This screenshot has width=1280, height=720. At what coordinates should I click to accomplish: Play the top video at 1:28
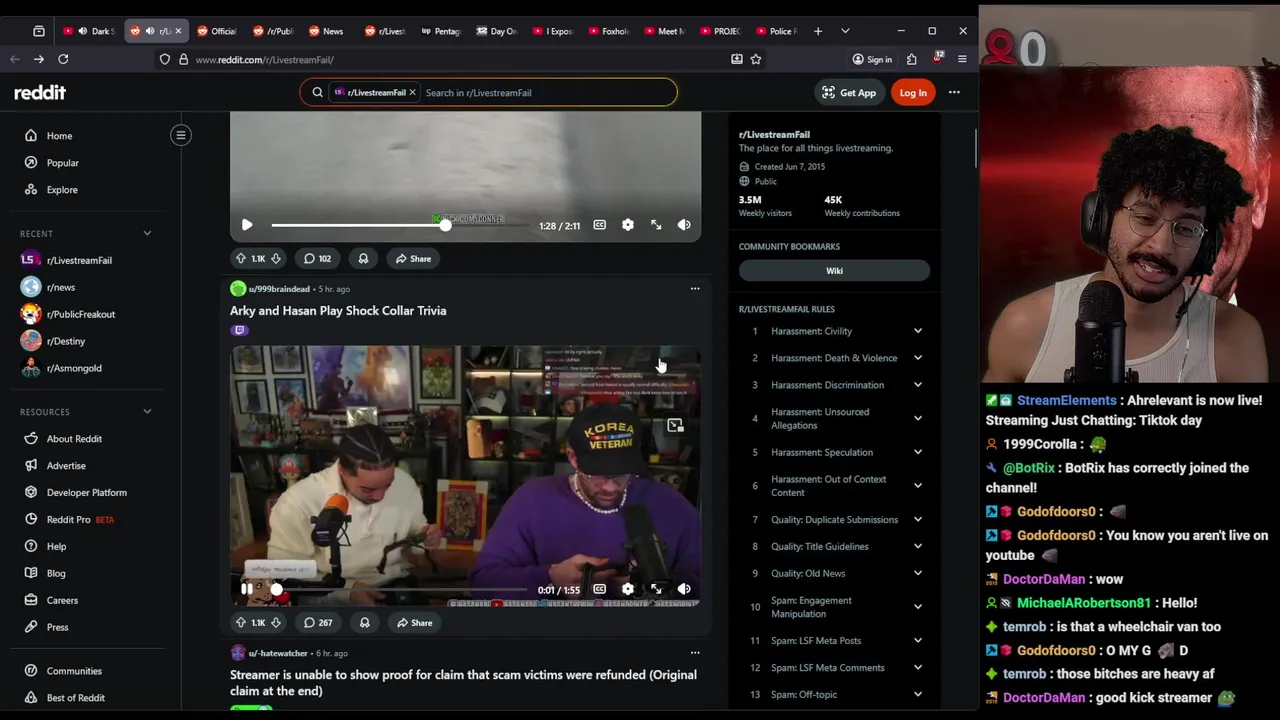247,225
